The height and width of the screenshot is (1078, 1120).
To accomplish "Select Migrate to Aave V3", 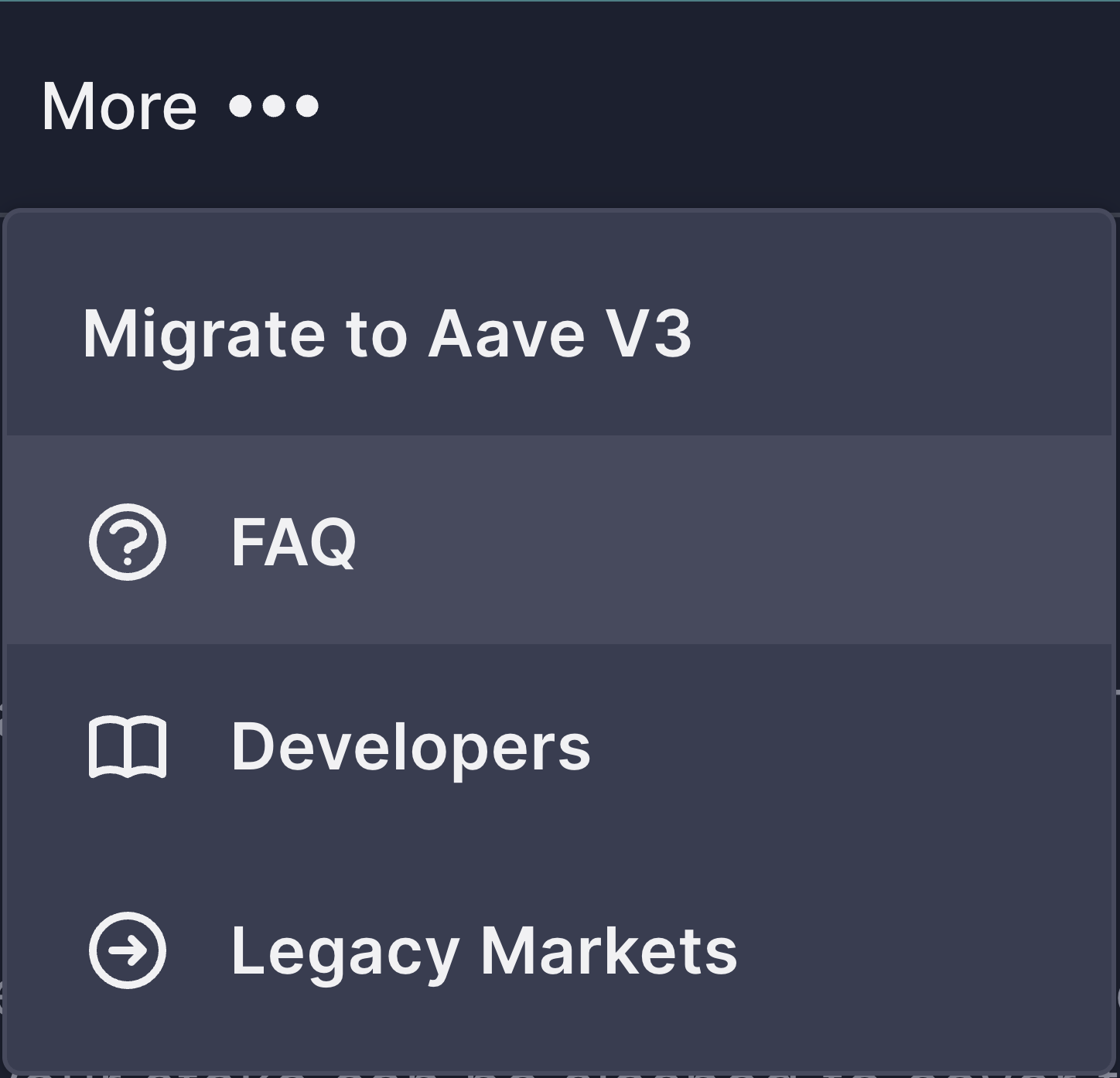I will tap(387, 334).
